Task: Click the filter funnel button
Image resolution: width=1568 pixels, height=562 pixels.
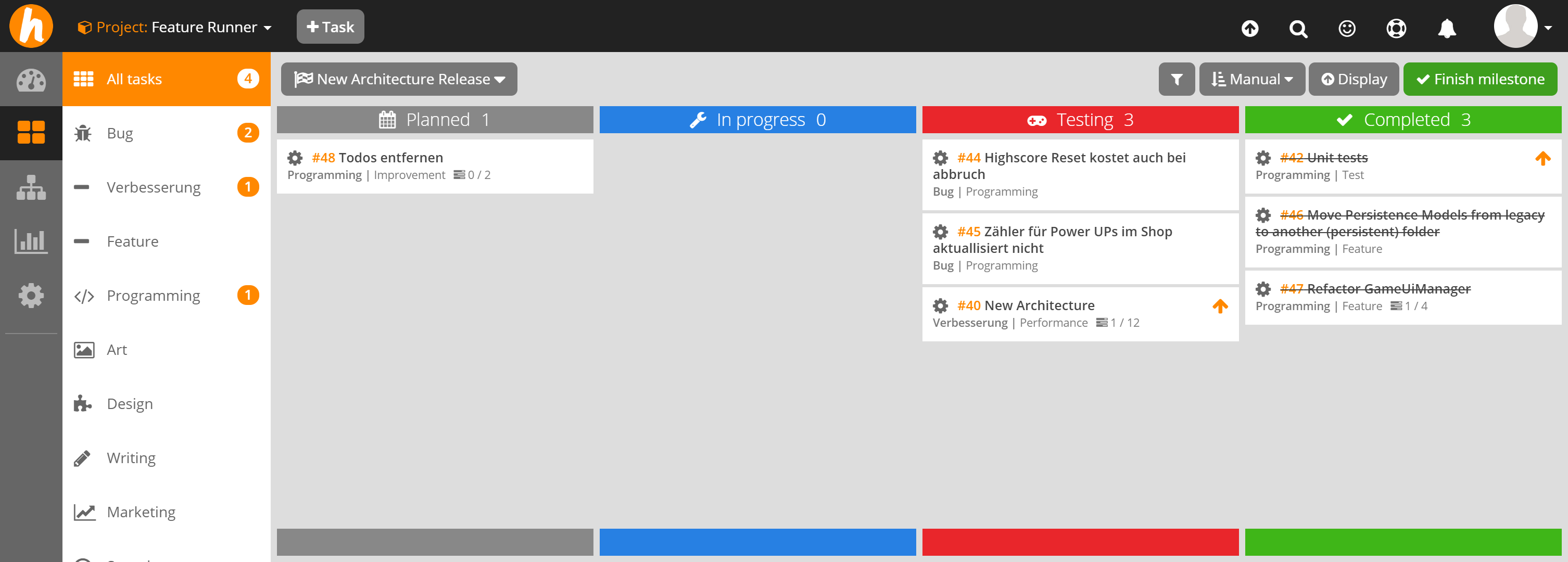Action: (x=1177, y=79)
